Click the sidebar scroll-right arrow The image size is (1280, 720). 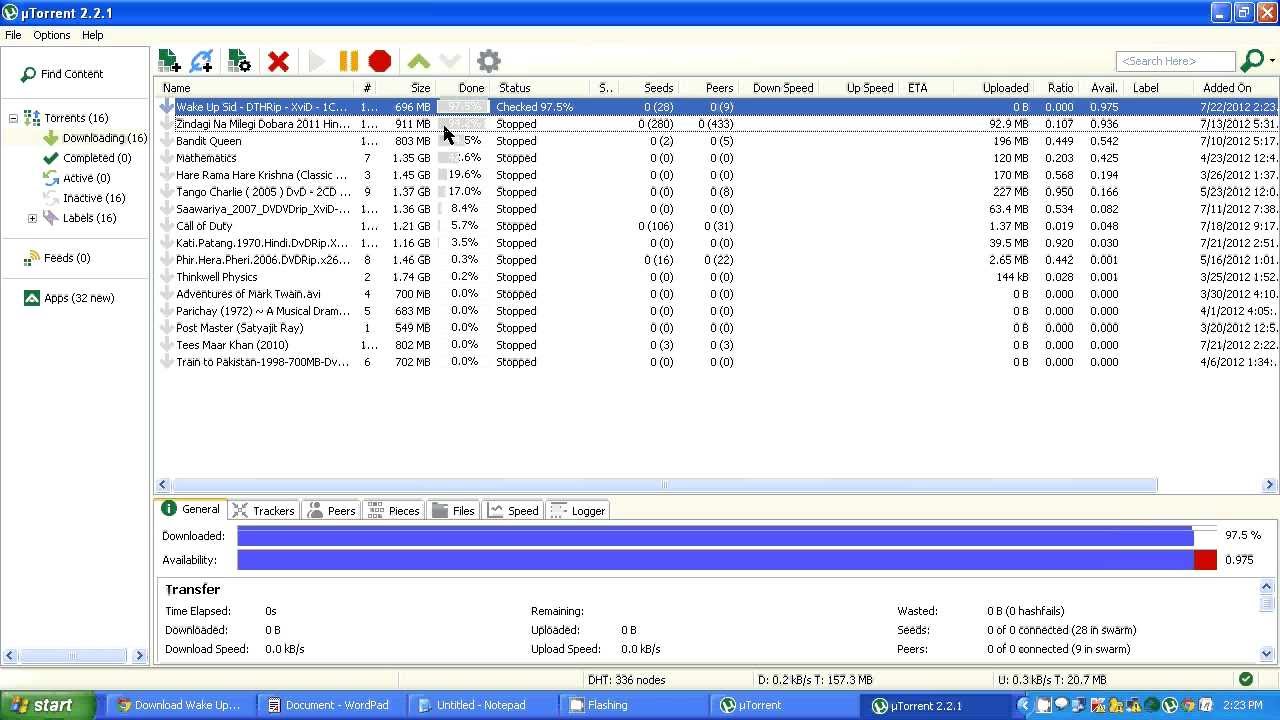click(140, 656)
